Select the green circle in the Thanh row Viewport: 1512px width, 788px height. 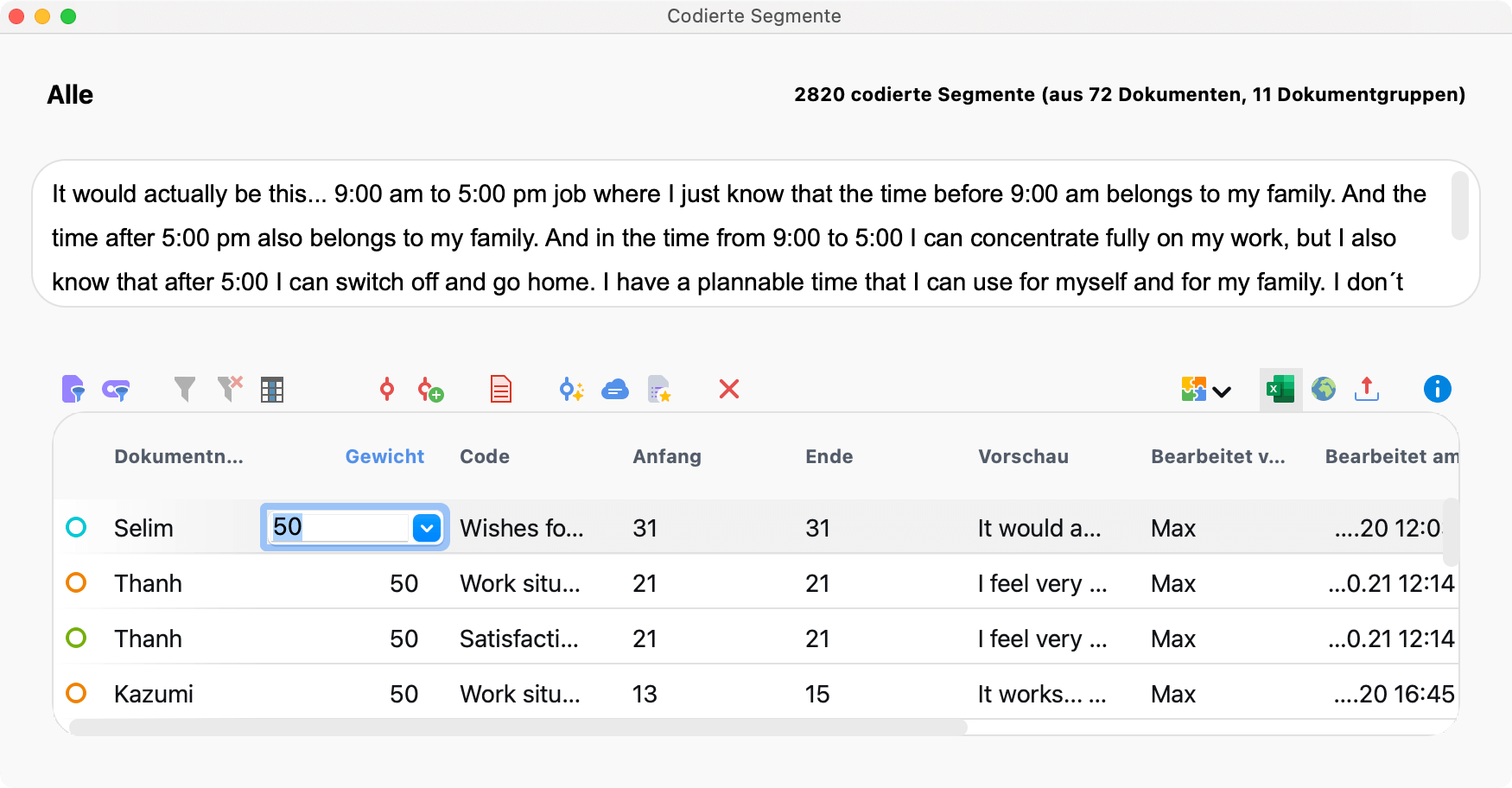coord(76,638)
